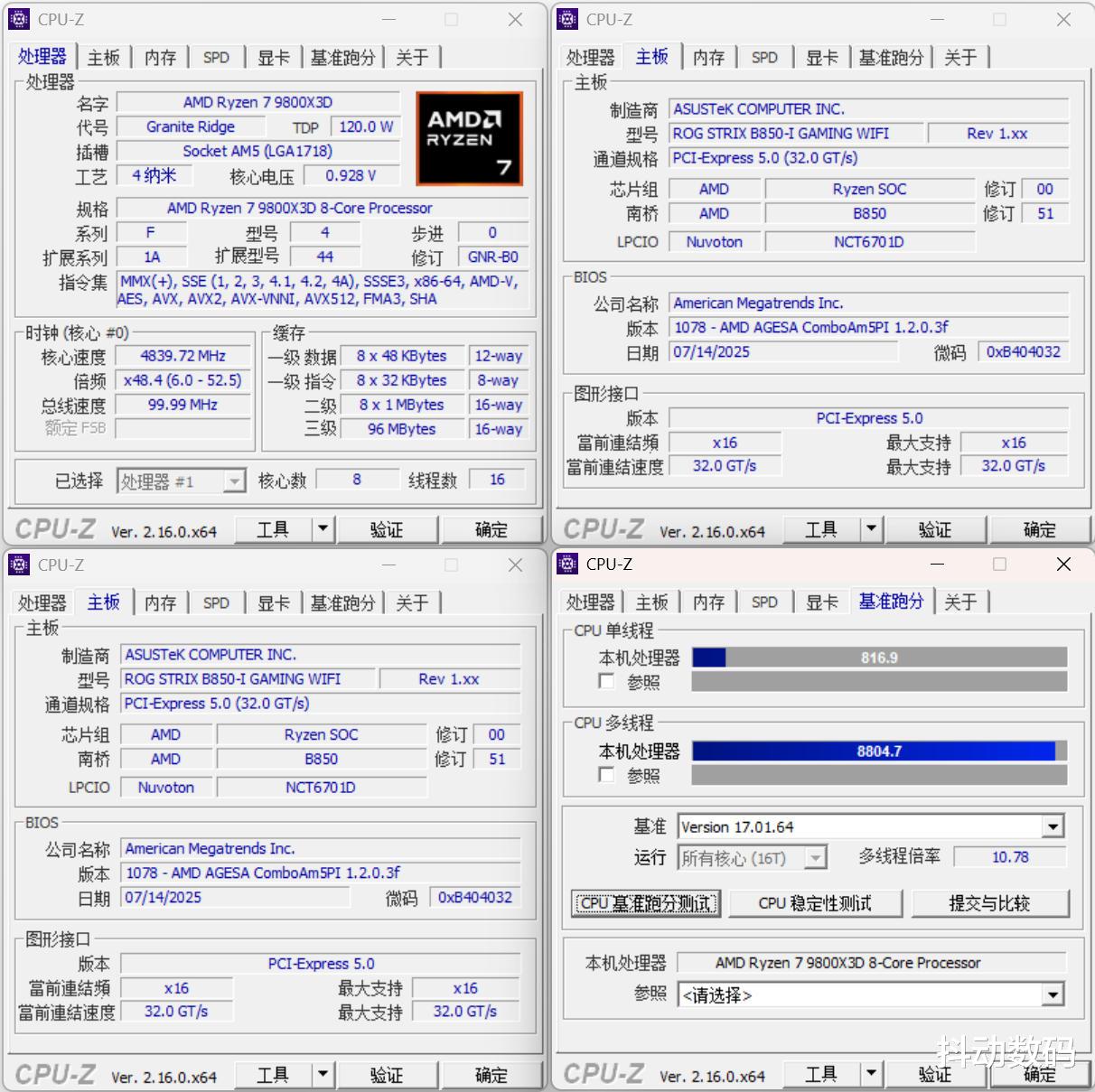Screen dimensions: 1095x1092
Task: Click the empty single-thread reference bar
Action: click(x=879, y=682)
